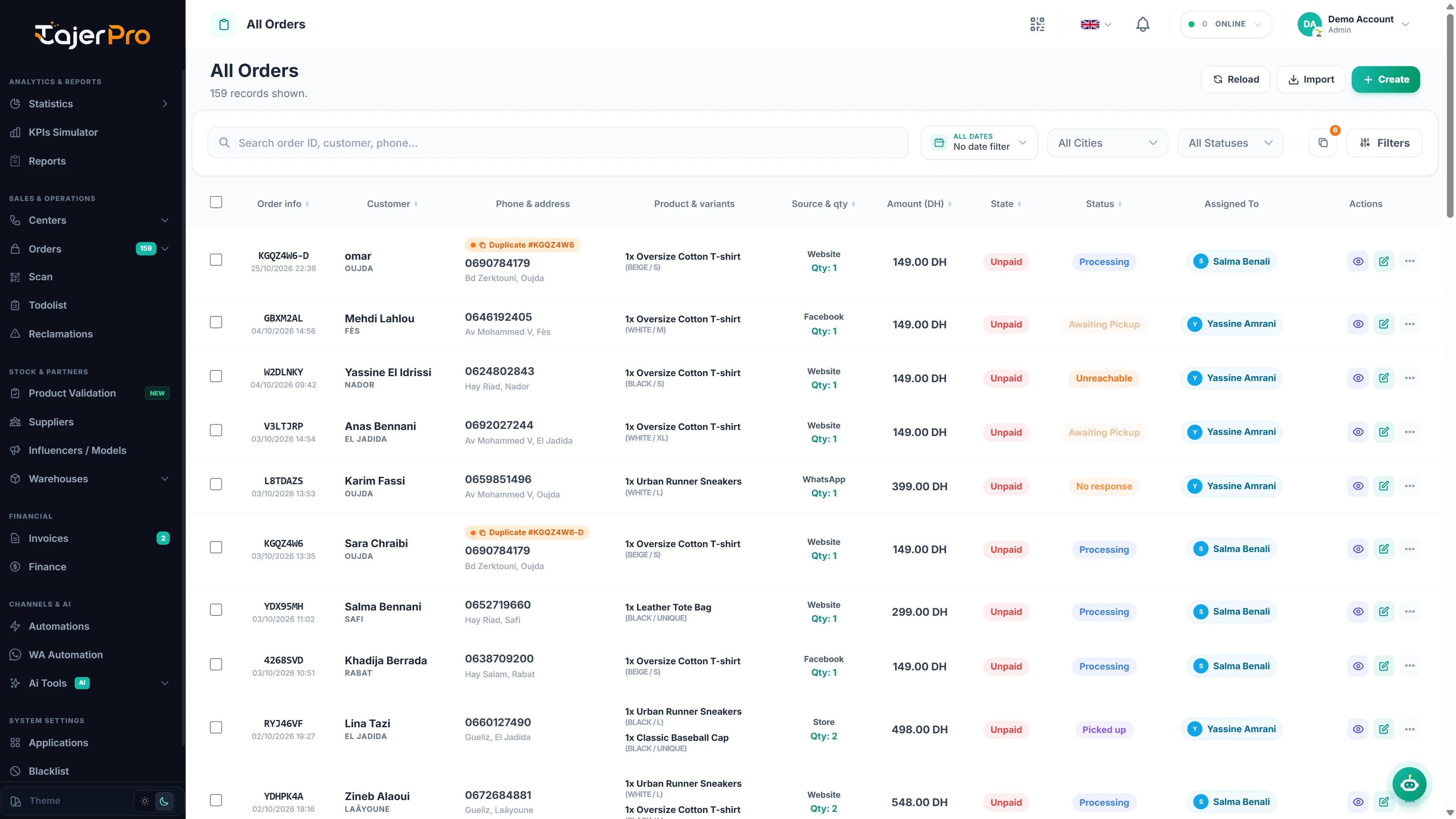Select order GBXM2AL checkbox
The image size is (1456, 819).
pos(216,322)
